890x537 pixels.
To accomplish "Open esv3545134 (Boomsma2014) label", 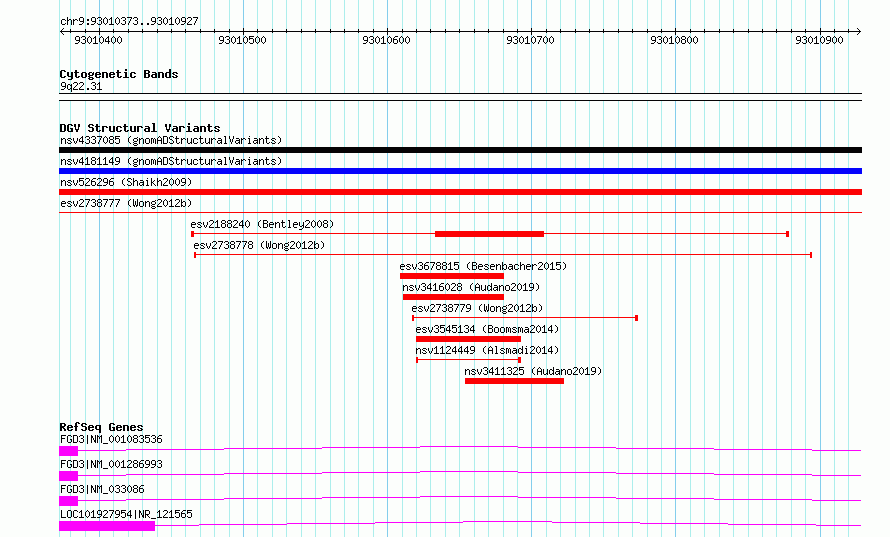I will pyautogui.click(x=487, y=329).
